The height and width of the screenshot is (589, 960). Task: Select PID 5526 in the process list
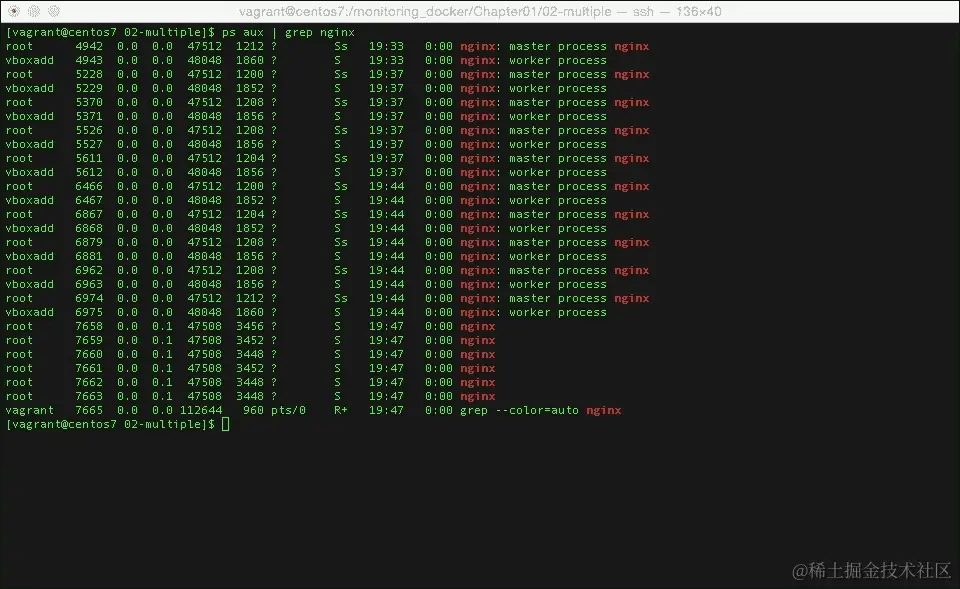(x=89, y=130)
